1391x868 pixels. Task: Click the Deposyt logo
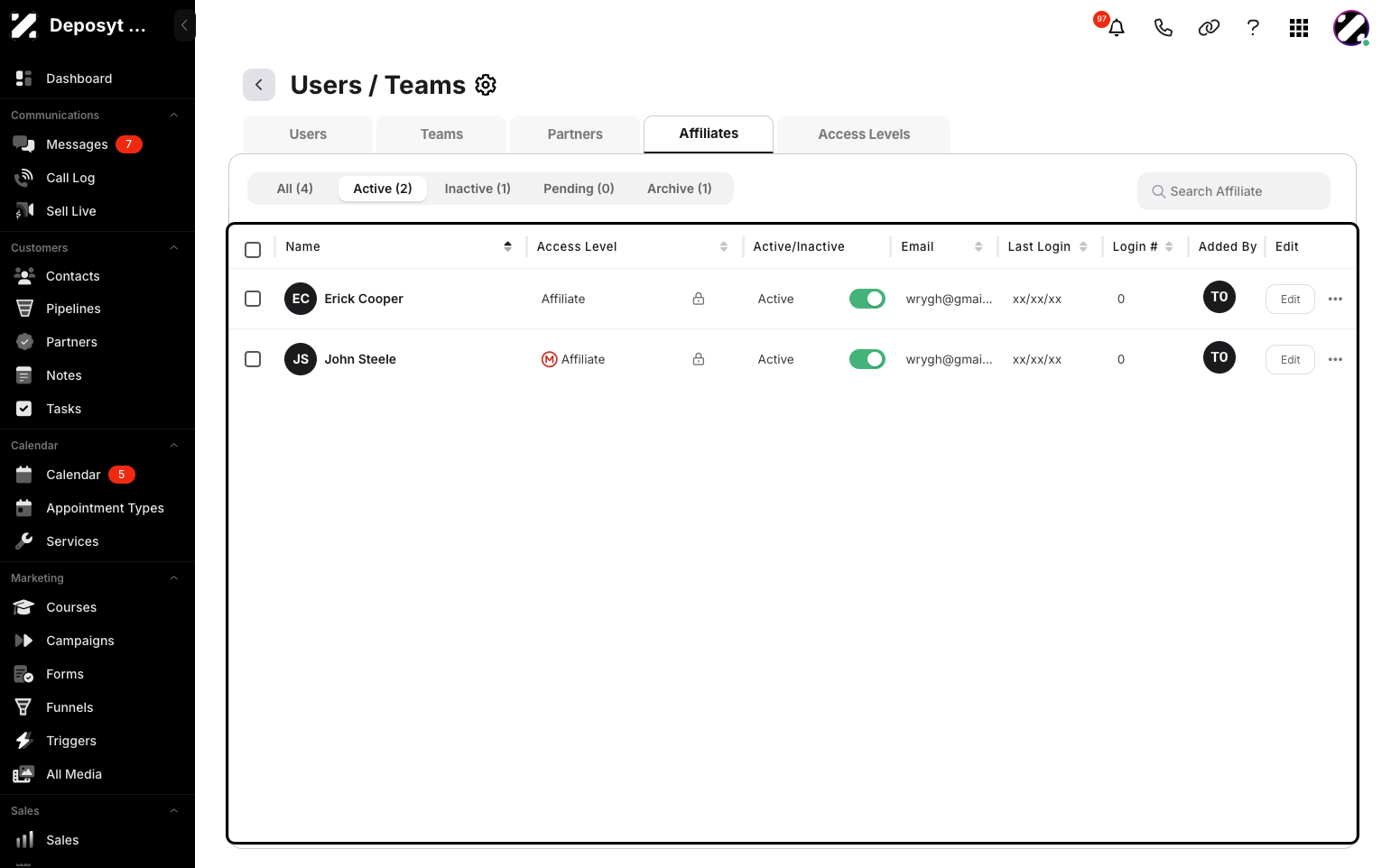[23, 25]
